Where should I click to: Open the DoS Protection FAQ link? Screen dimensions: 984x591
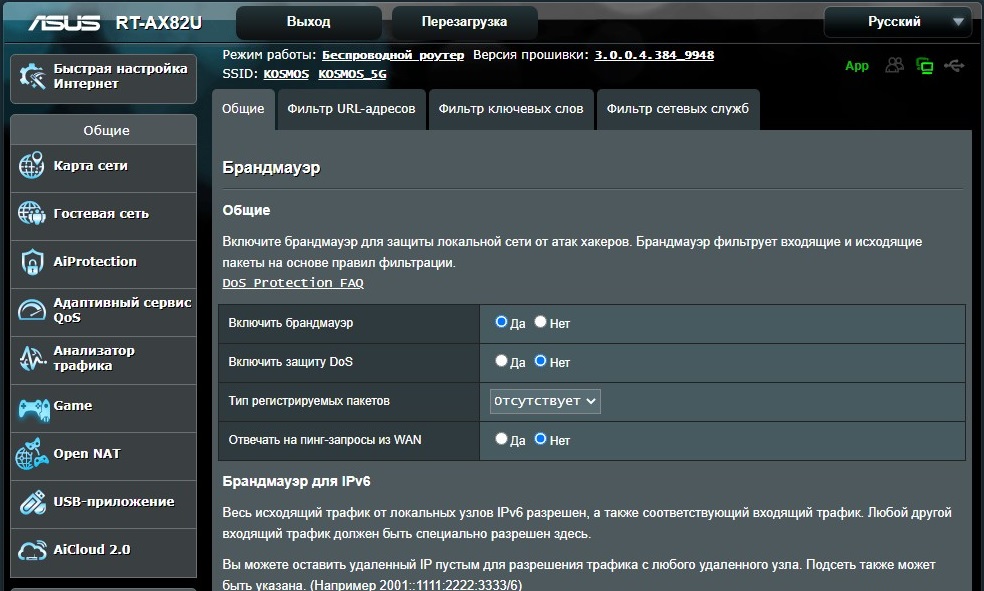pos(293,283)
